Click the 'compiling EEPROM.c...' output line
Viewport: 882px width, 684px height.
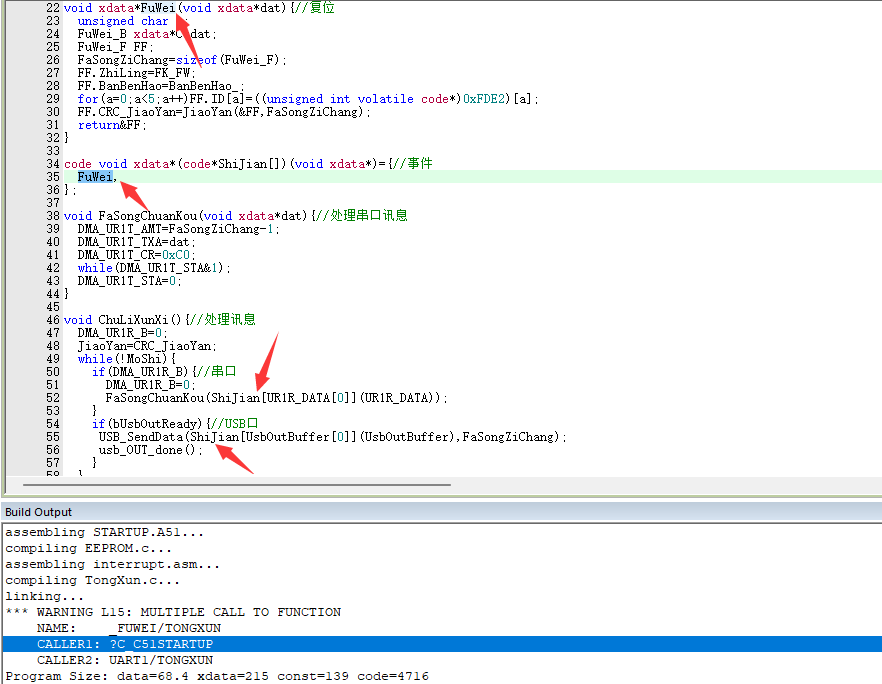(x=88, y=548)
